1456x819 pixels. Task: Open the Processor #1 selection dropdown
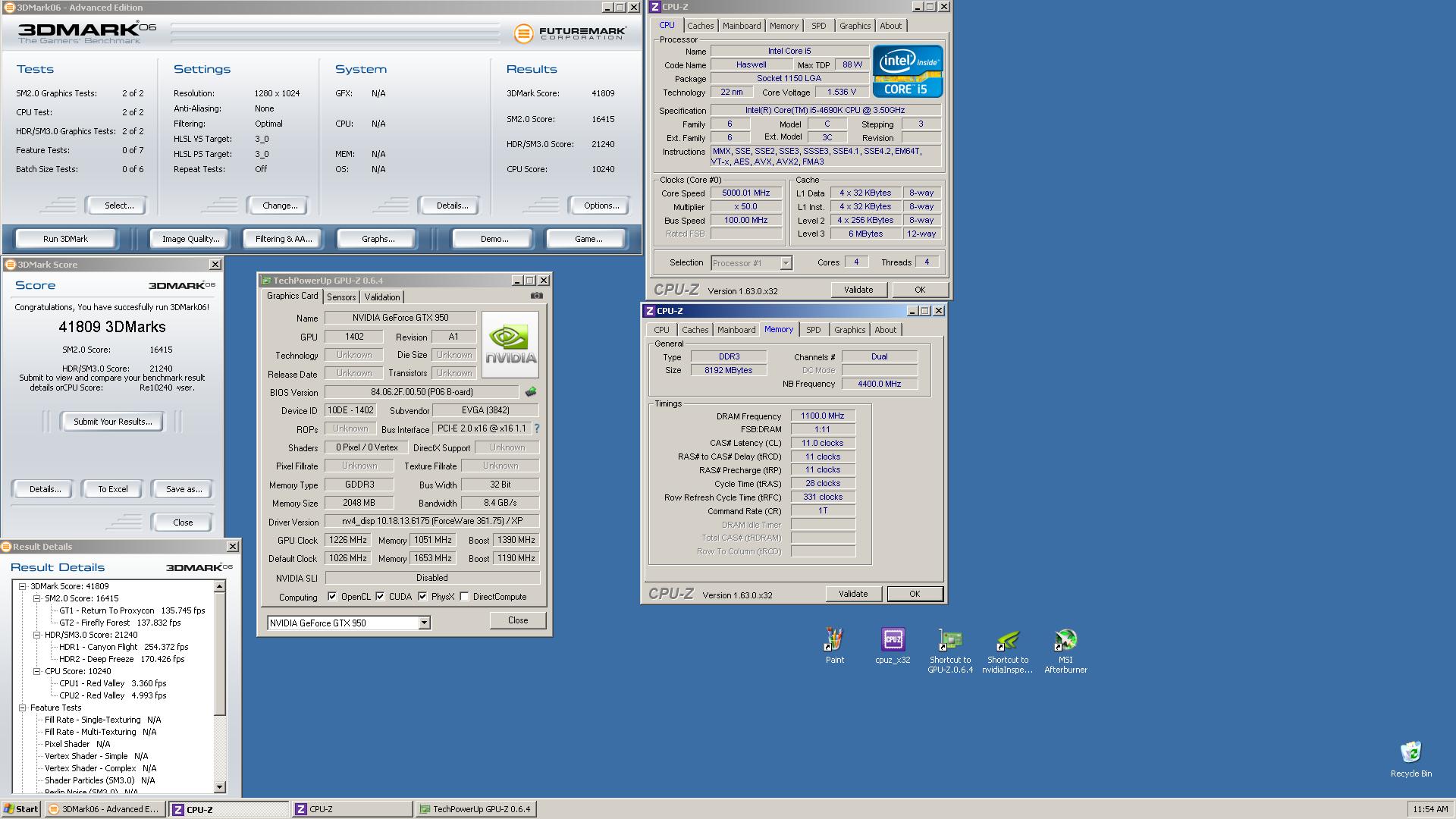(786, 263)
